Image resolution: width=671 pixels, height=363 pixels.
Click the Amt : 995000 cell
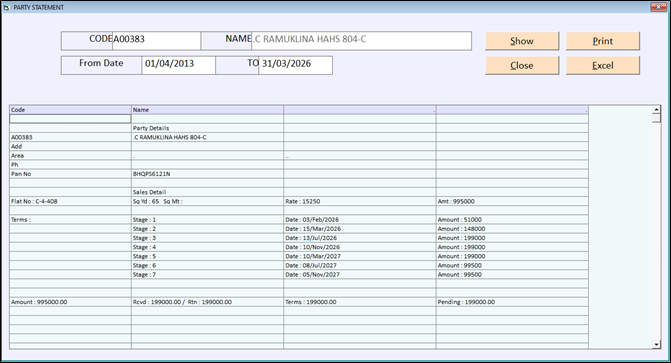512,201
